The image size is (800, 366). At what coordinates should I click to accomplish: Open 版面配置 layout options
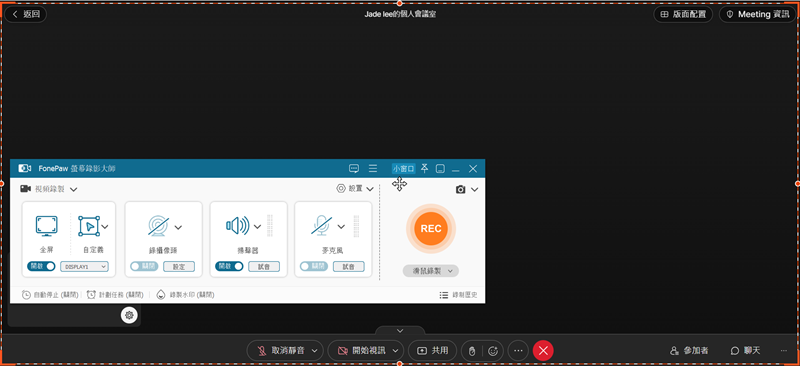[683, 14]
